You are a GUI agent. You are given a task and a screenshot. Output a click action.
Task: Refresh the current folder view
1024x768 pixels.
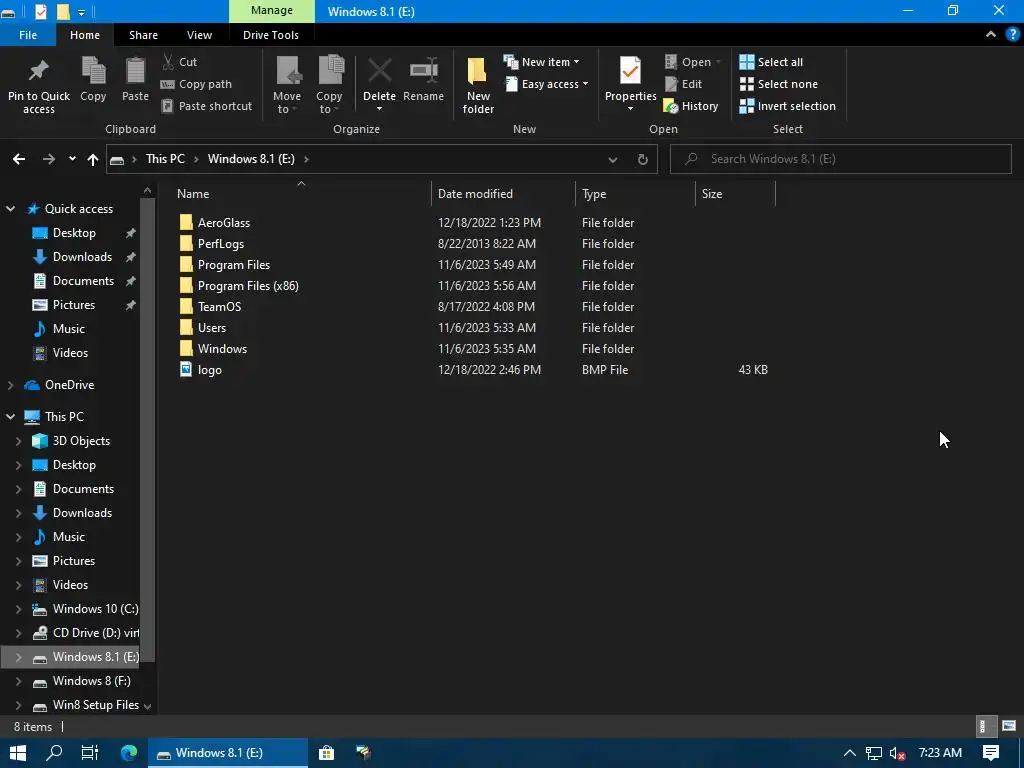[x=643, y=159]
